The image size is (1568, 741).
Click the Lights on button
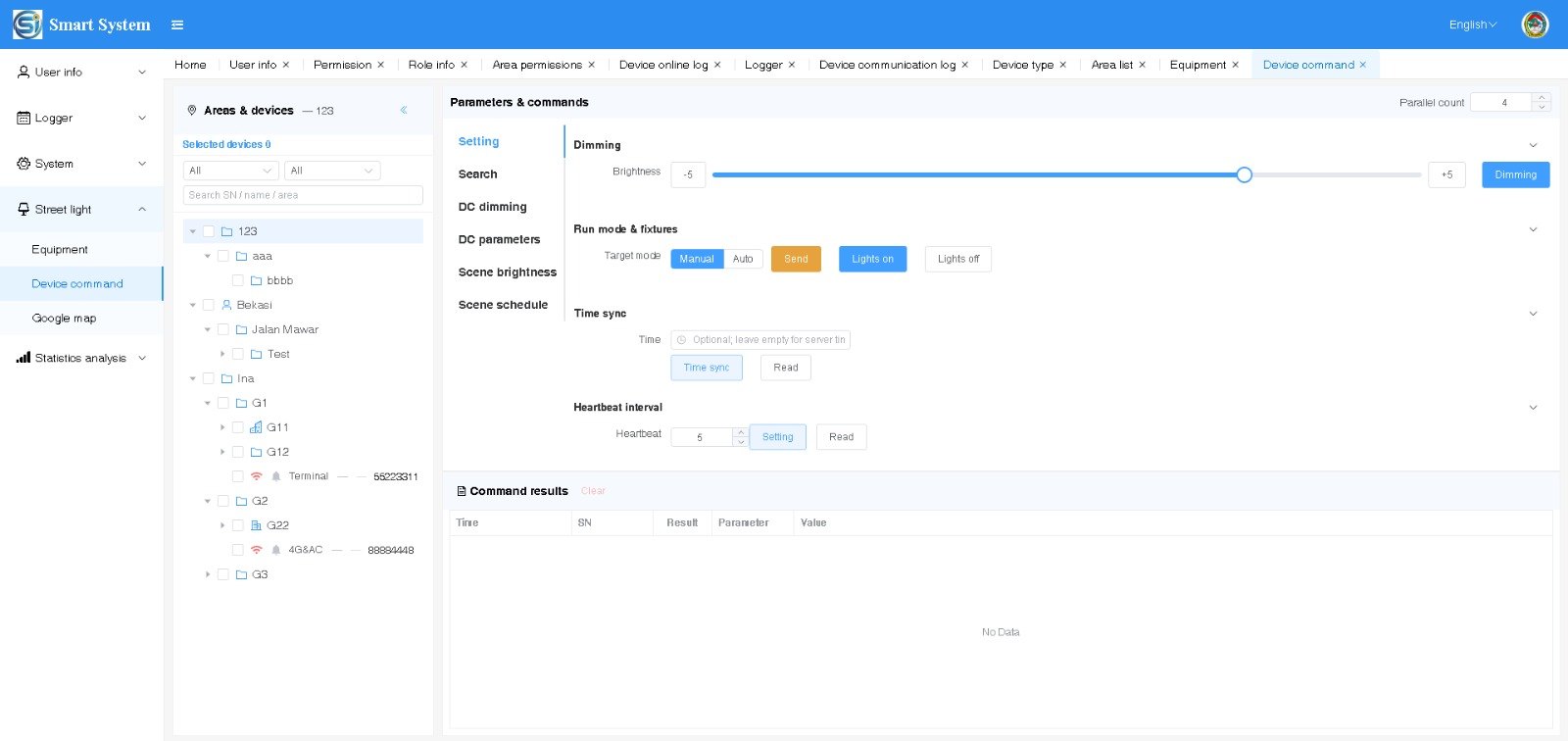click(872, 259)
